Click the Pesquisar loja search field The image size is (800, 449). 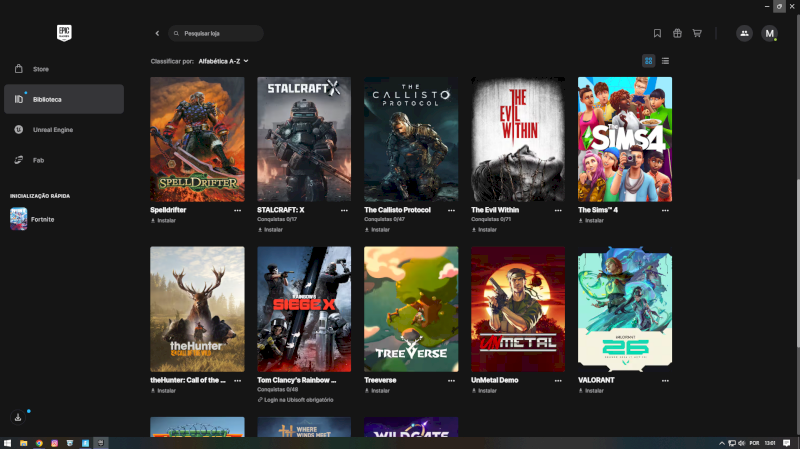[x=216, y=33]
